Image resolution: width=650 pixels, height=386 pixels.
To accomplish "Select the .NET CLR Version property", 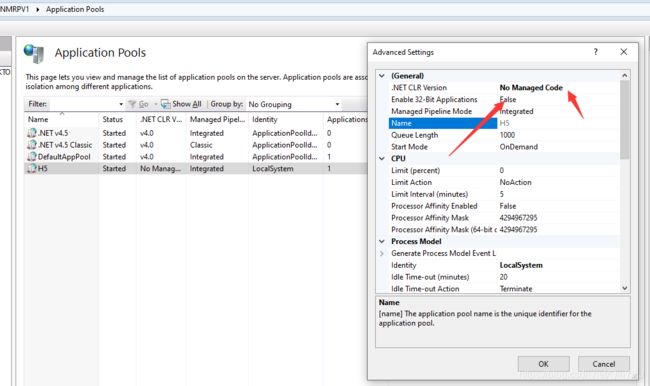I will pos(419,87).
